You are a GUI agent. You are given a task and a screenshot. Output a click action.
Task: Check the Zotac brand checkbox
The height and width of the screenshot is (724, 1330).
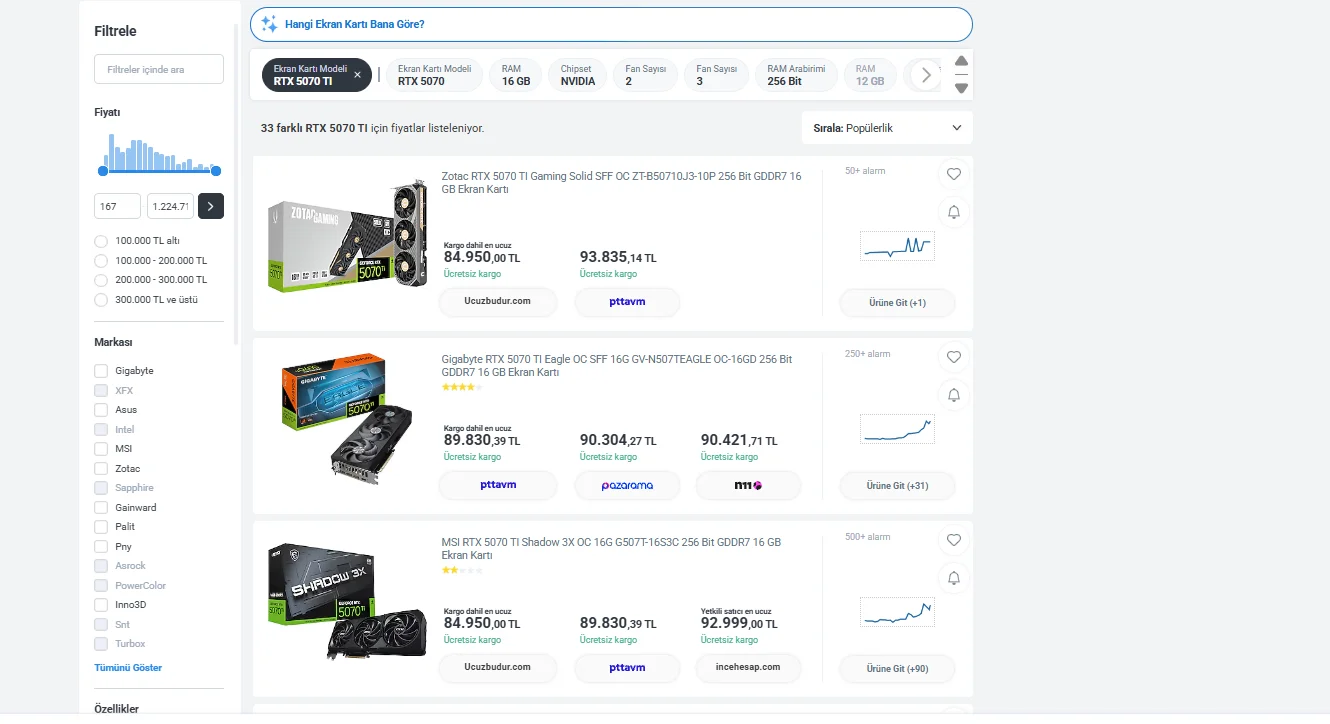pos(100,468)
